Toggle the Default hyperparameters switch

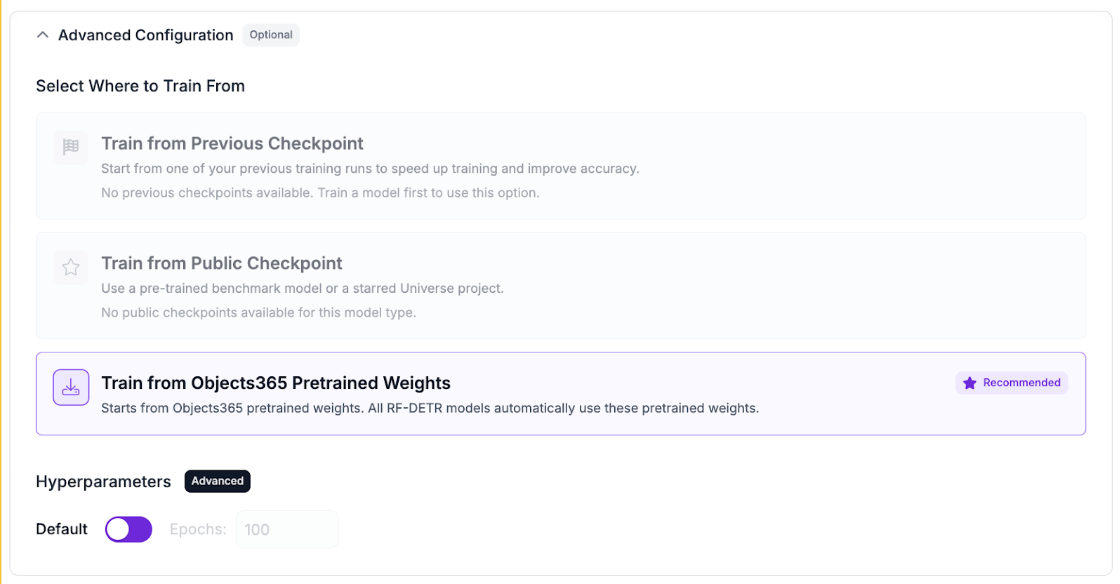pos(128,529)
